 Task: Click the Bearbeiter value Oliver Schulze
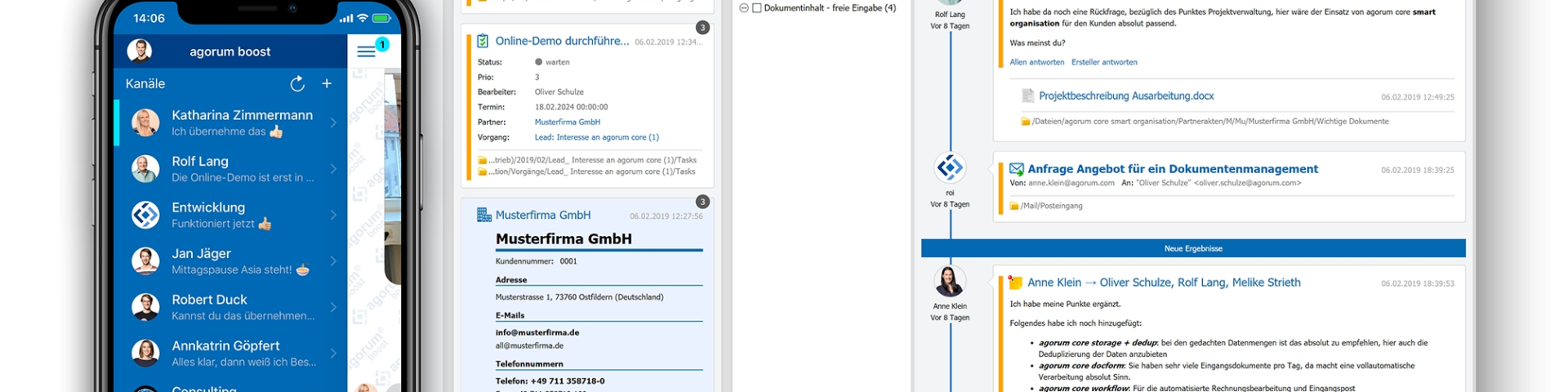[x=559, y=91]
